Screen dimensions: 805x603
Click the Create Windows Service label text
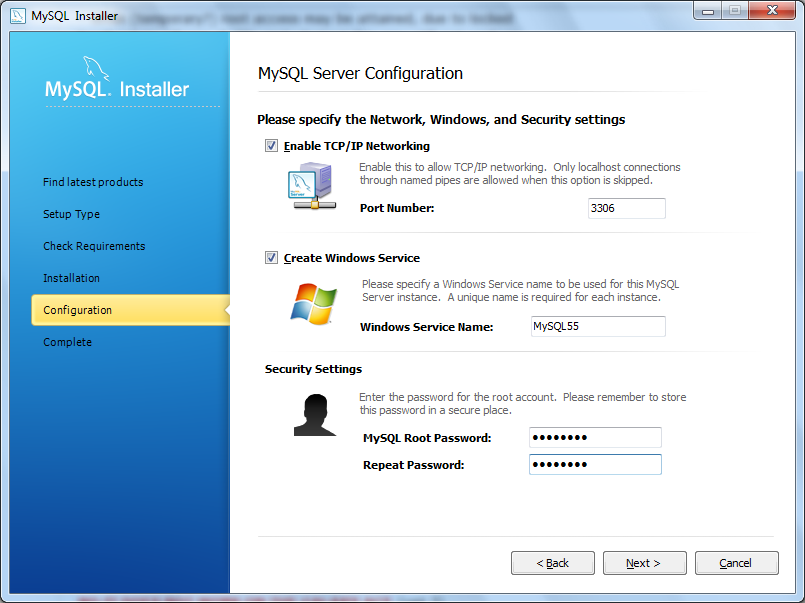coord(352,258)
